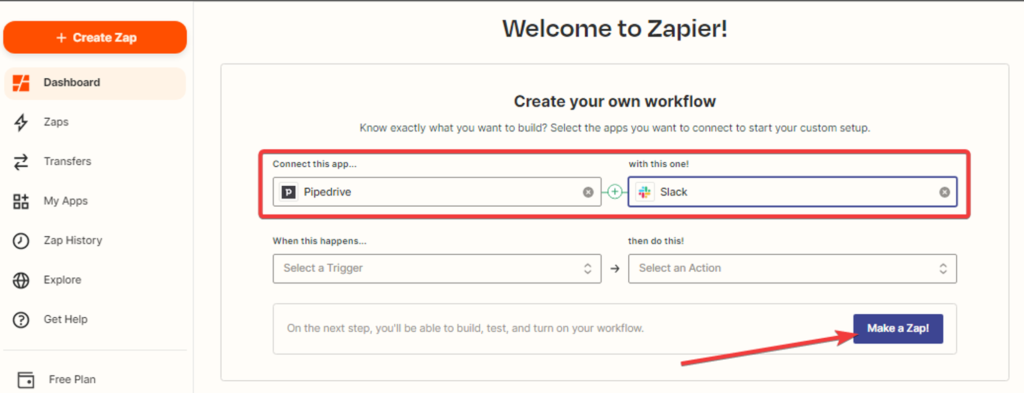Image resolution: width=1024 pixels, height=393 pixels.
Task: Click the Create your own workflow heading
Action: click(615, 101)
